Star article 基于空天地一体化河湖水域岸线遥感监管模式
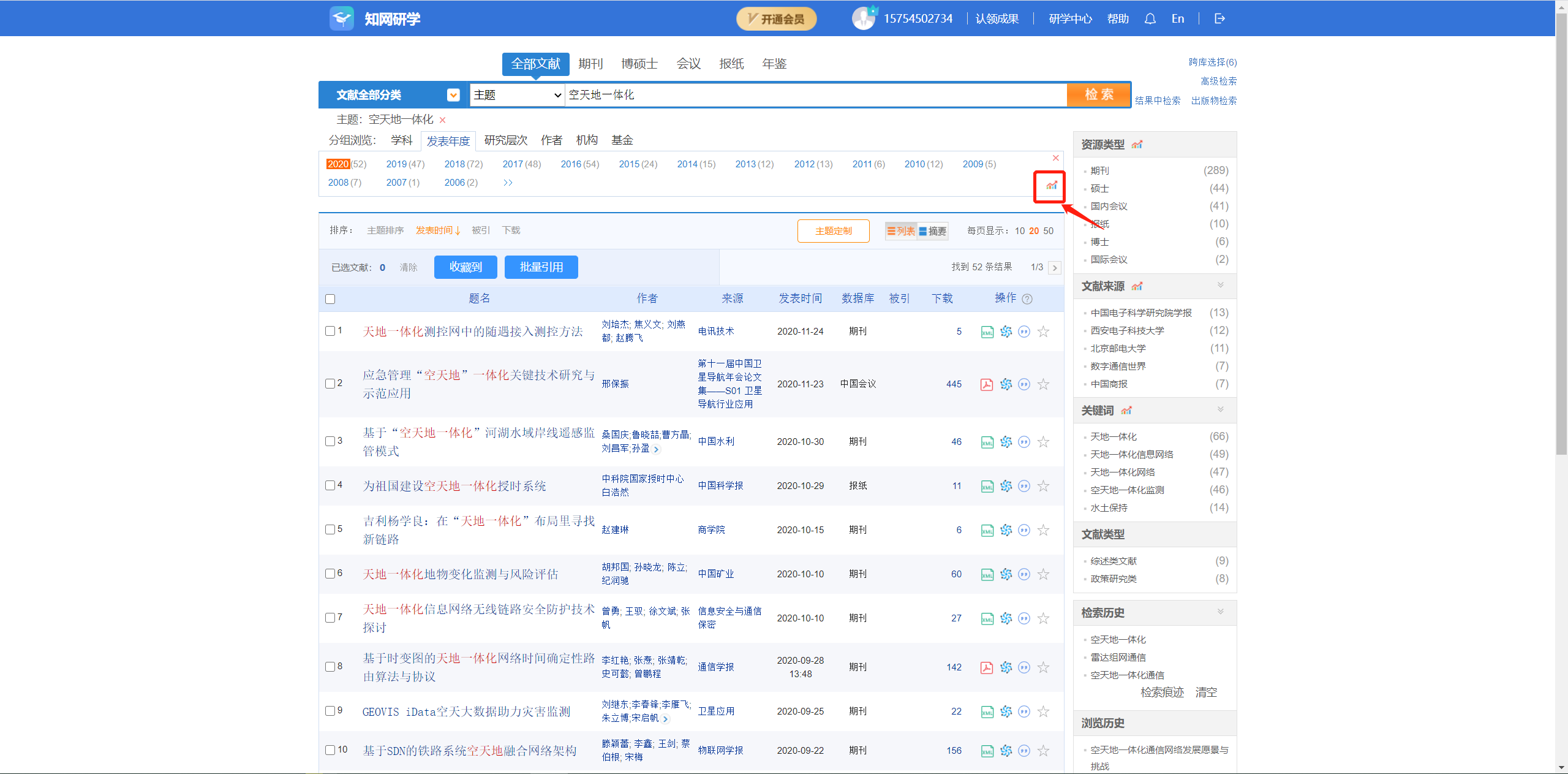This screenshot has width=1568, height=774. pyautogui.click(x=1043, y=441)
